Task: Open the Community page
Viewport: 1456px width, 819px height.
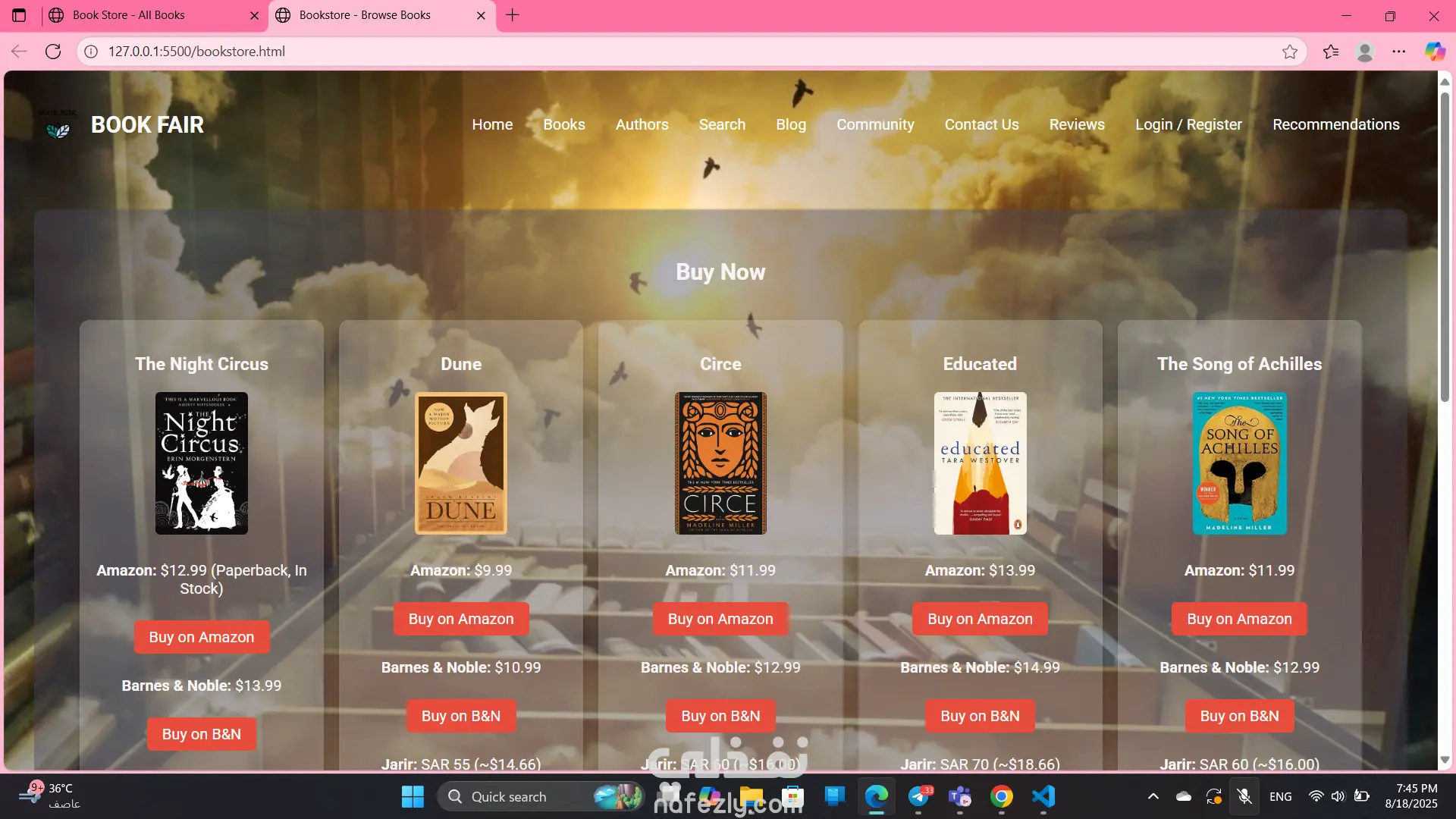Action: click(x=875, y=124)
